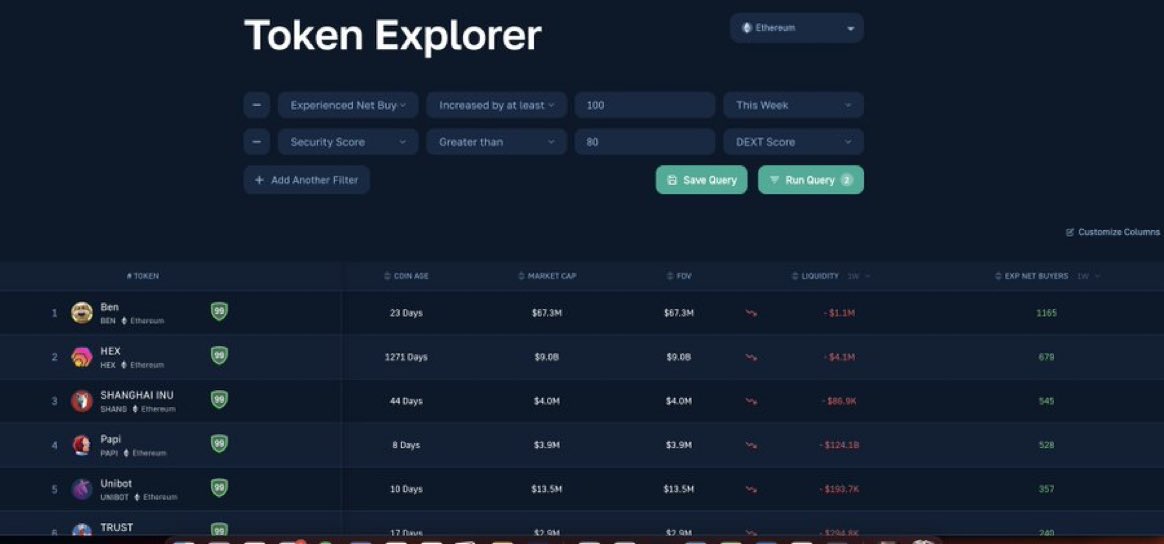Image resolution: width=1164 pixels, height=544 pixels.
Task: Sort by Exp Net Buyers column
Action: point(1032,276)
